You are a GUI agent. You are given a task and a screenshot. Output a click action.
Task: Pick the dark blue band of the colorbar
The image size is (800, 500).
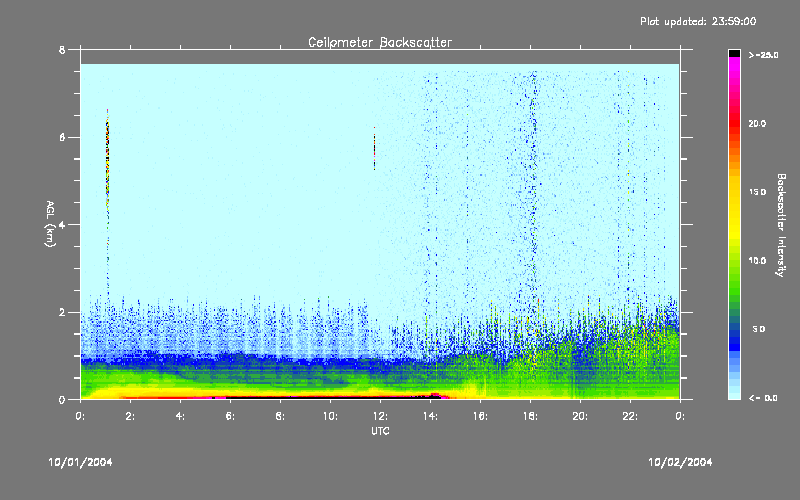pos(734,339)
